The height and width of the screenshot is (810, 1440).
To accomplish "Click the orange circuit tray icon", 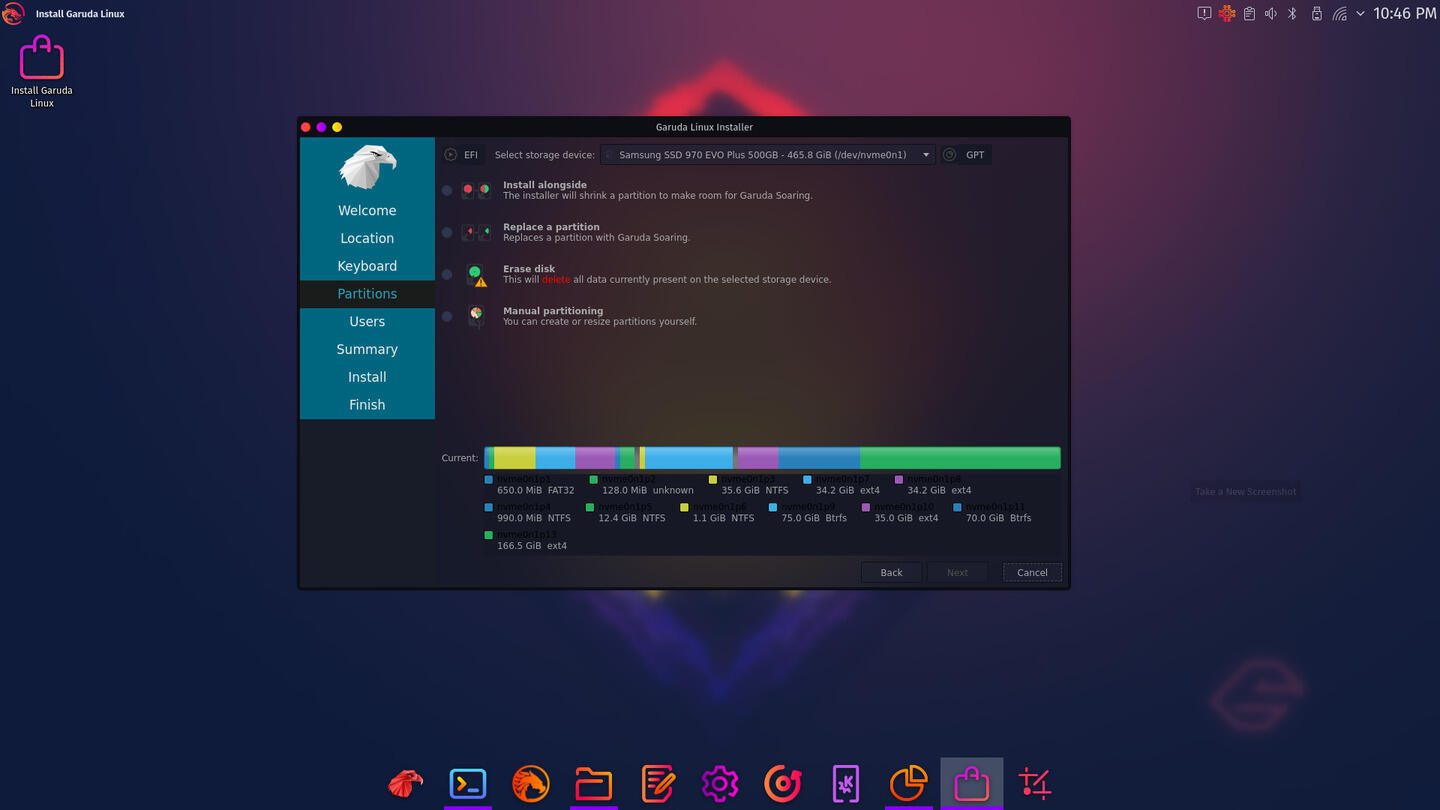I will click(x=1227, y=14).
